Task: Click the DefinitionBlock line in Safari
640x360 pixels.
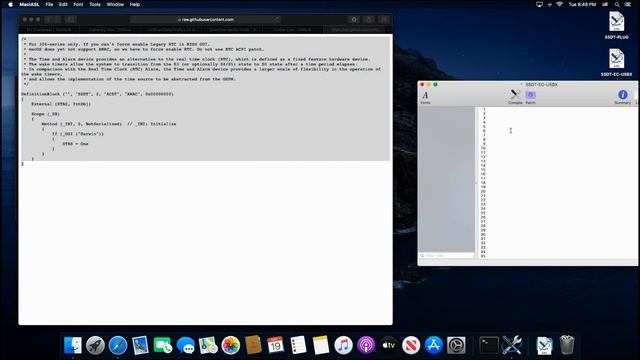Action: coord(98,94)
